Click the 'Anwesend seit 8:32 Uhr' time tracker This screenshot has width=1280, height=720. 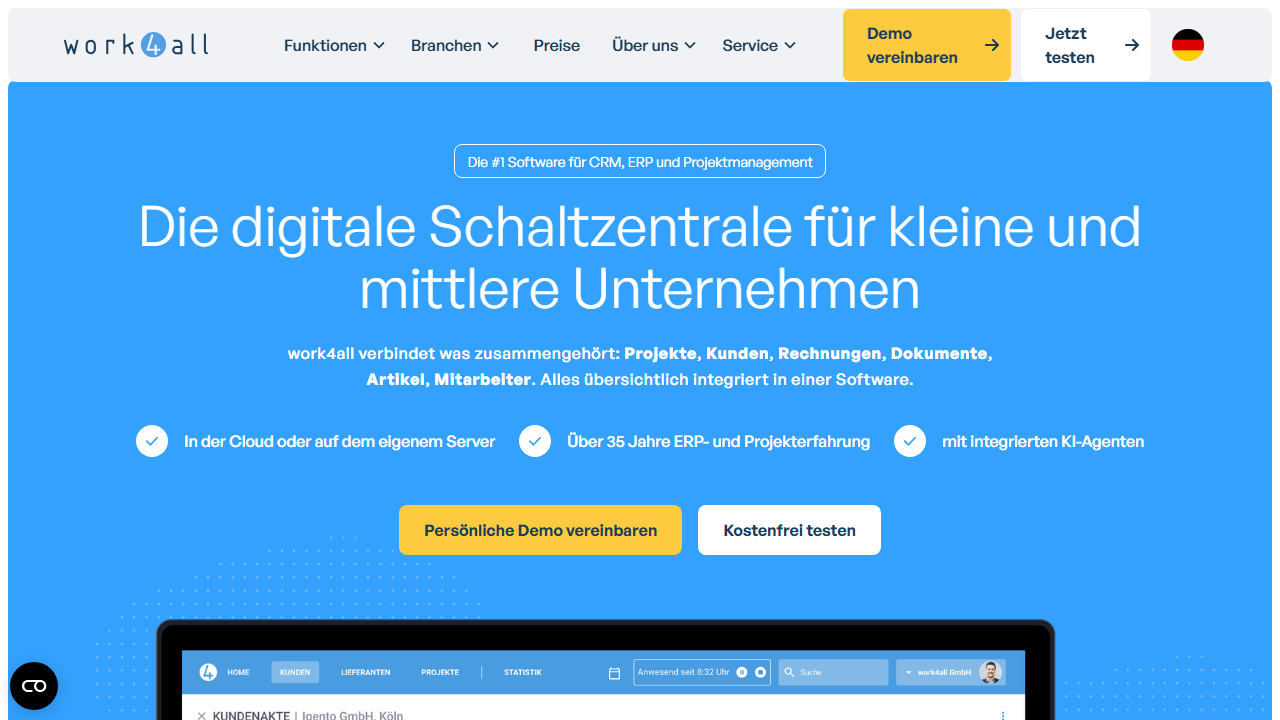[702, 672]
